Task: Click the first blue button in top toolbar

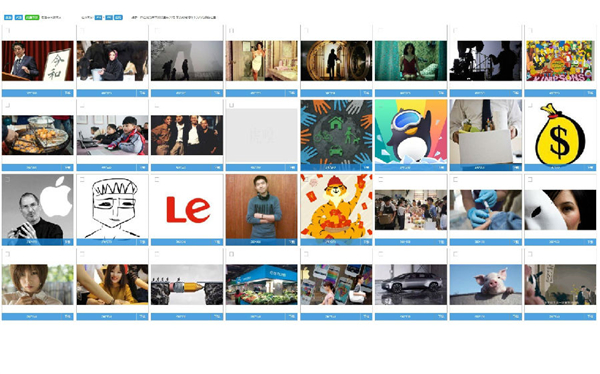Action: click(x=8, y=17)
